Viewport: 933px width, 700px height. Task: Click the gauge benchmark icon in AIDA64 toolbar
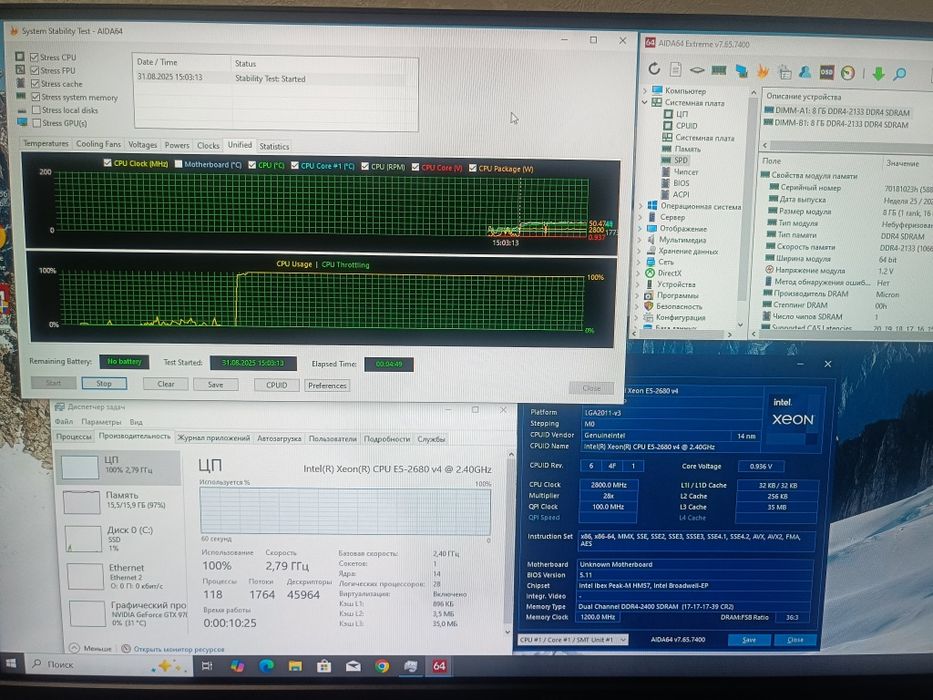848,73
